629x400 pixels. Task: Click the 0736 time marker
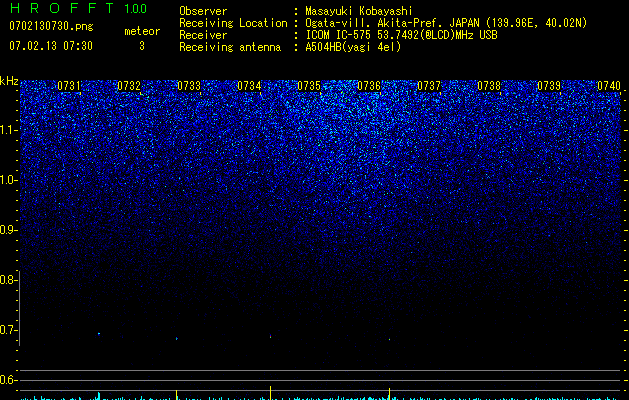[x=369, y=86]
